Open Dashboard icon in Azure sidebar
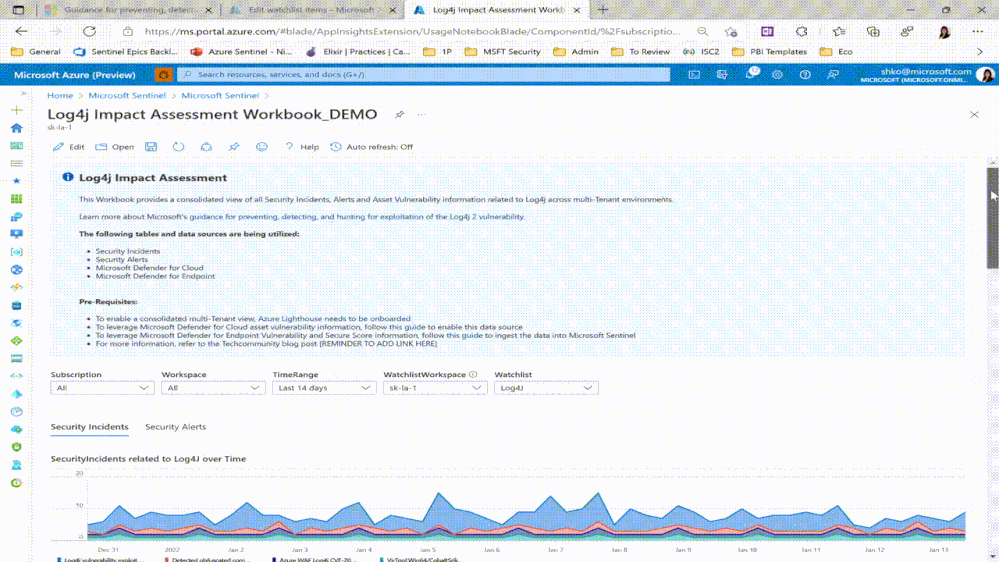The height and width of the screenshot is (562, 999). pyautogui.click(x=17, y=146)
